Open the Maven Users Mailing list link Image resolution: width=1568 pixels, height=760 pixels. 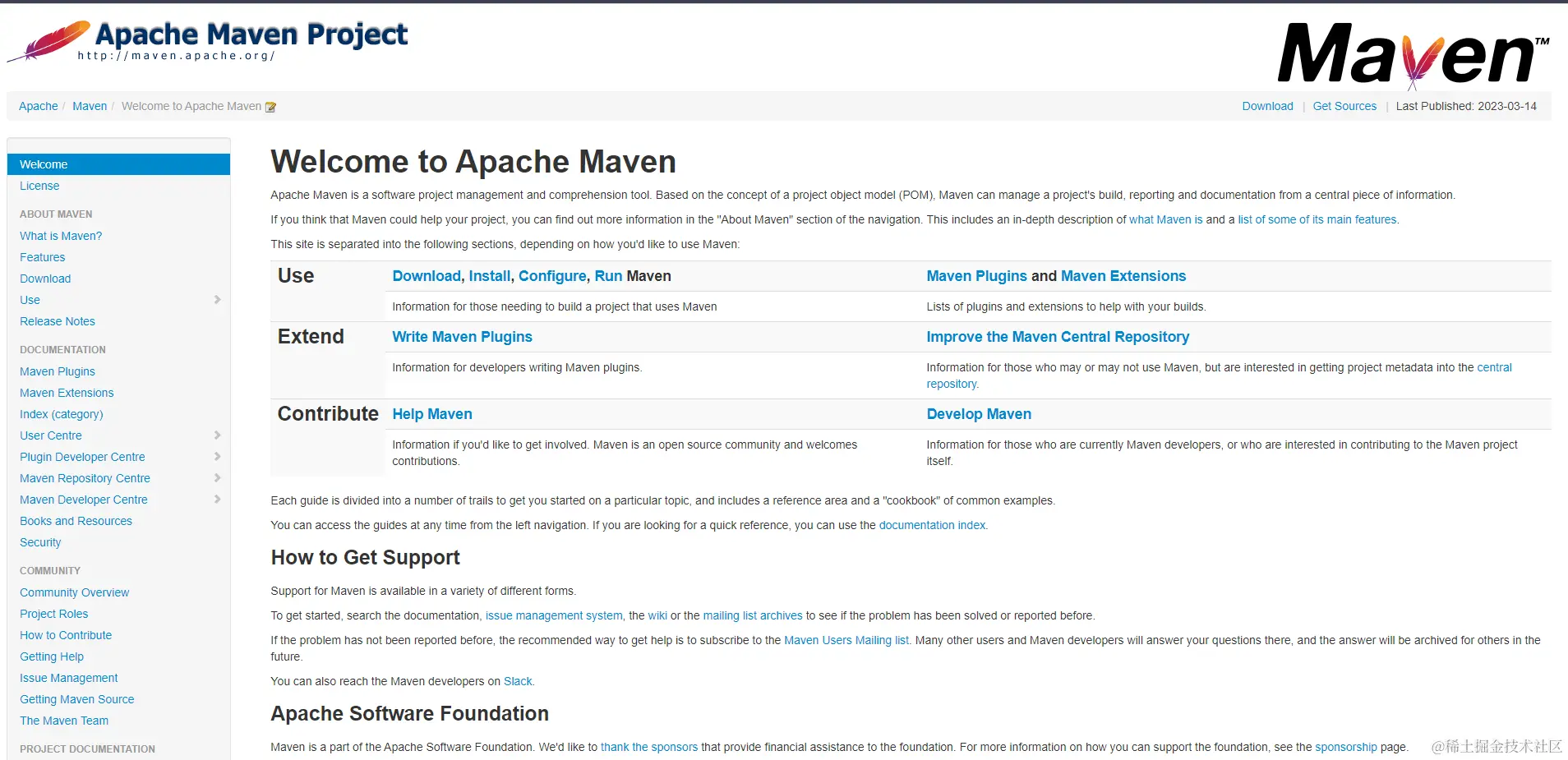coord(846,640)
